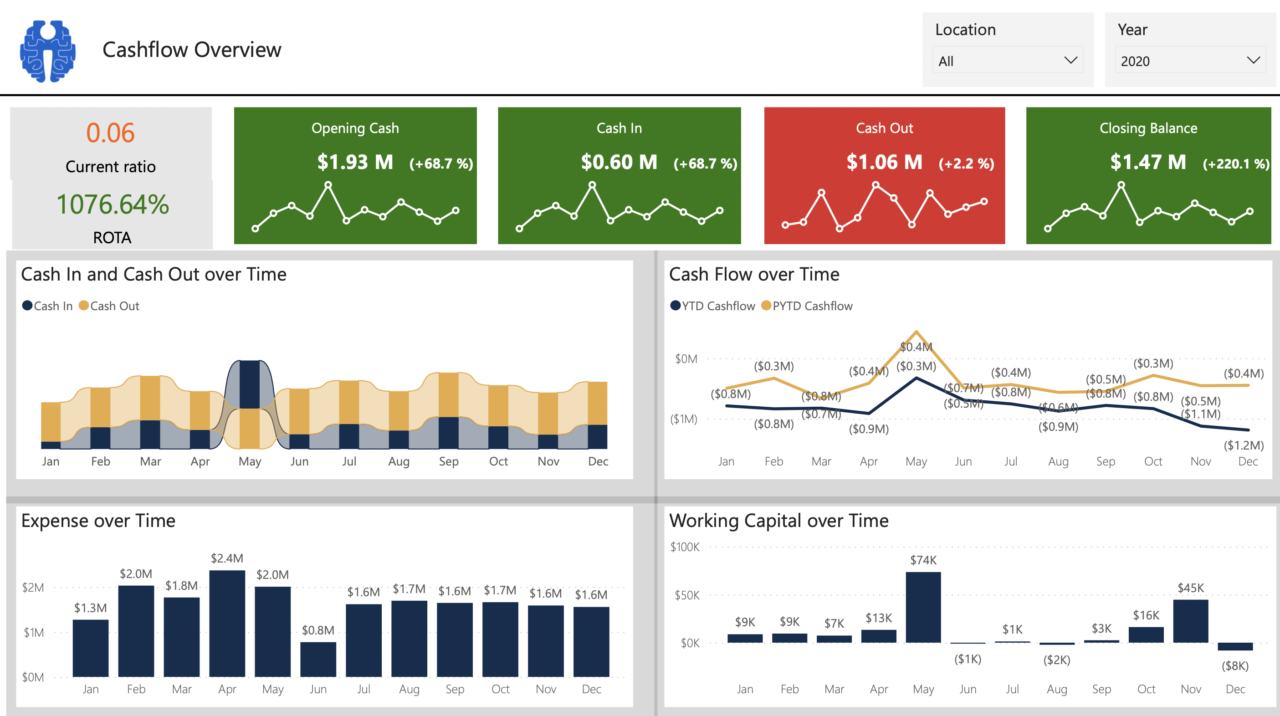Screen dimensions: 1280x716
Task: Toggle the Cash Out legend item
Action: (x=108, y=305)
